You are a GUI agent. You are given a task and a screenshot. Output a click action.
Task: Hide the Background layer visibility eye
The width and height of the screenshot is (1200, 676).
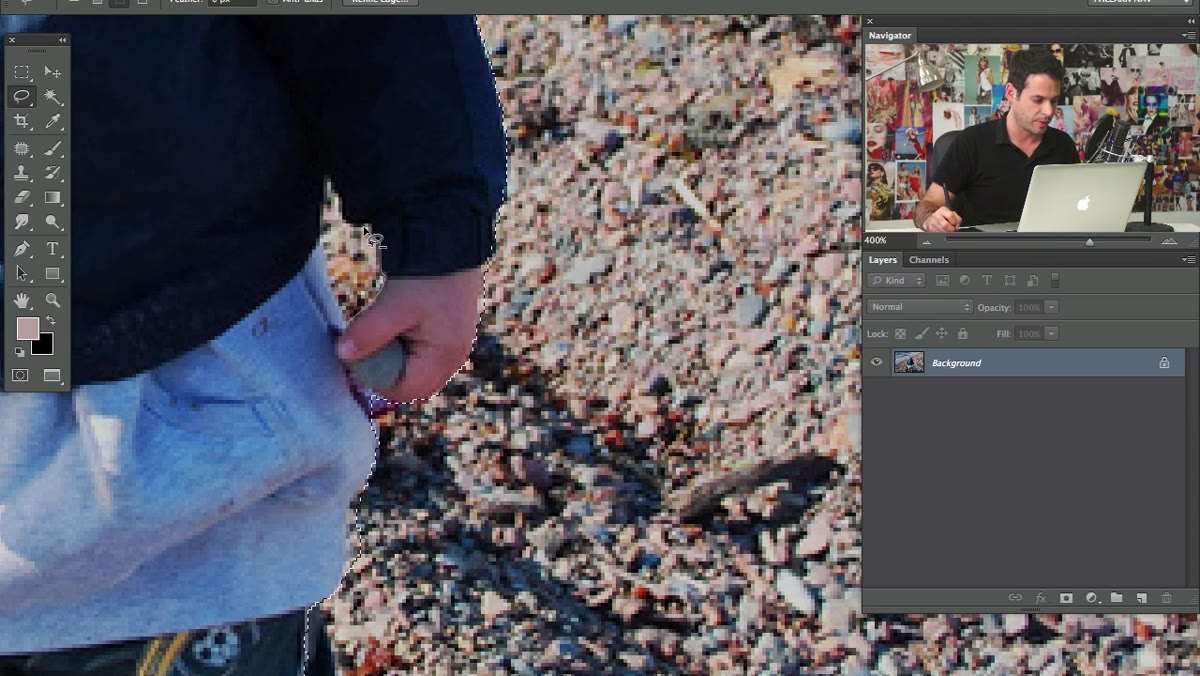pos(877,362)
